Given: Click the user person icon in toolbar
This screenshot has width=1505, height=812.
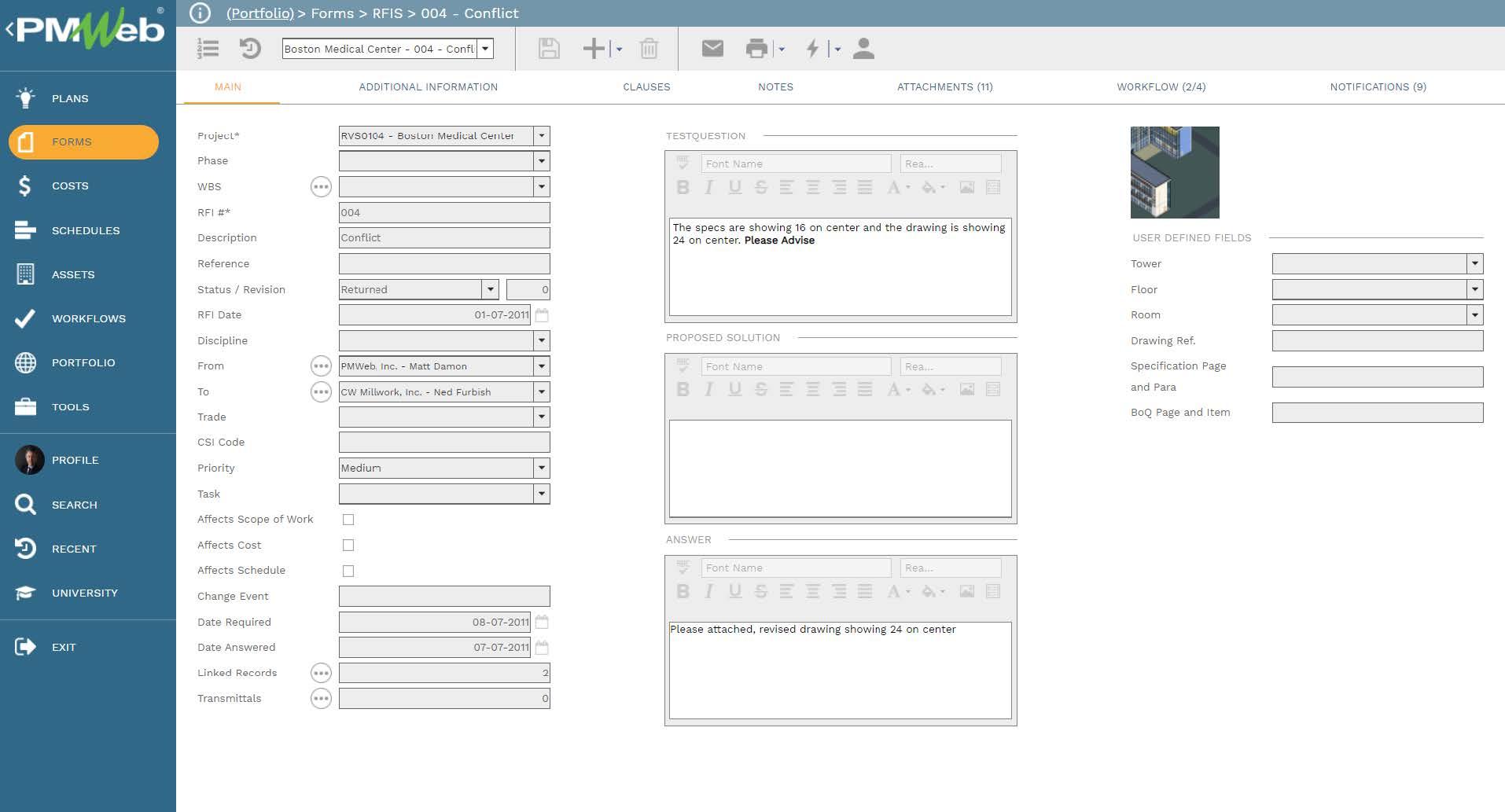Looking at the screenshot, I should pos(863,49).
